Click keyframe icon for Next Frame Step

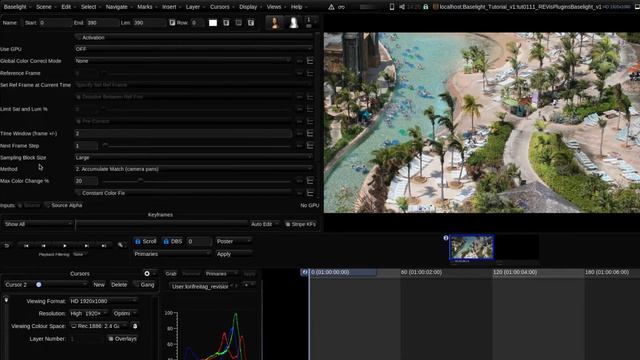pos(310,146)
